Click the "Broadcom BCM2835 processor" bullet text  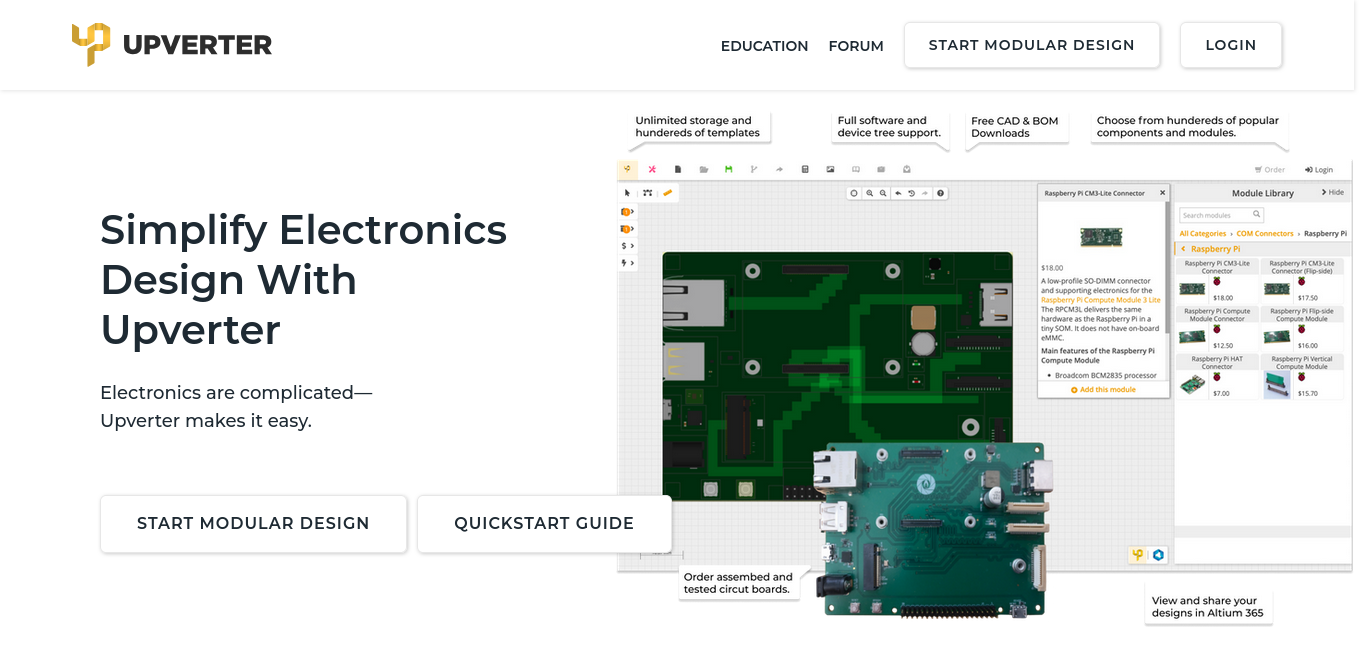(1104, 375)
